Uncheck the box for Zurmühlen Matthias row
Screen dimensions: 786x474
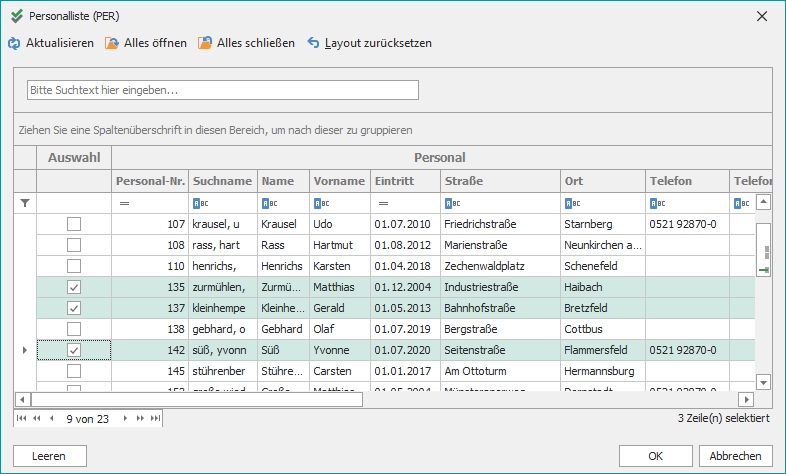click(x=74, y=287)
